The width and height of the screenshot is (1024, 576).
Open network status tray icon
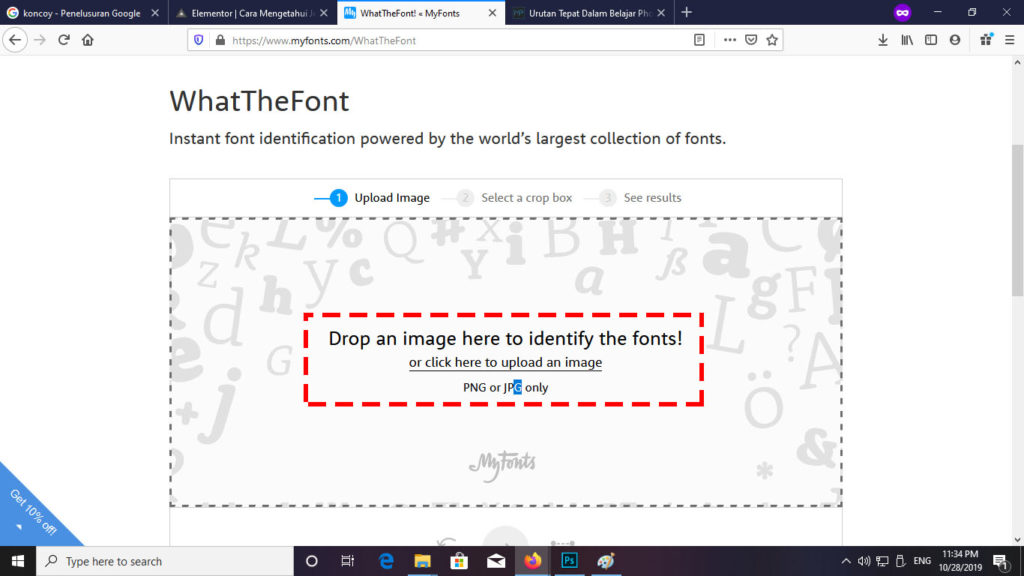[882, 561]
